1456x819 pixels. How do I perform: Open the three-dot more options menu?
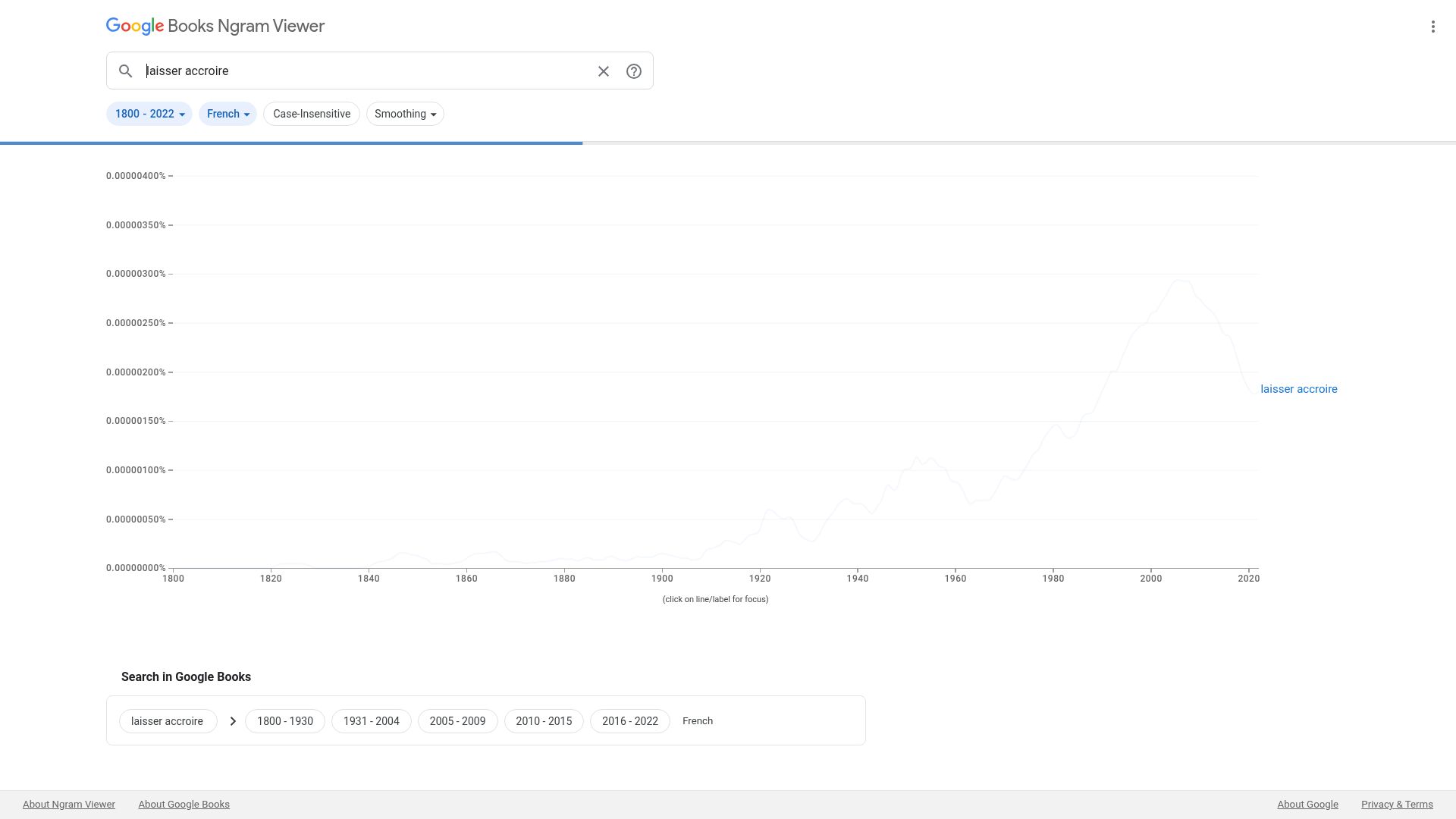pyautogui.click(x=1432, y=27)
